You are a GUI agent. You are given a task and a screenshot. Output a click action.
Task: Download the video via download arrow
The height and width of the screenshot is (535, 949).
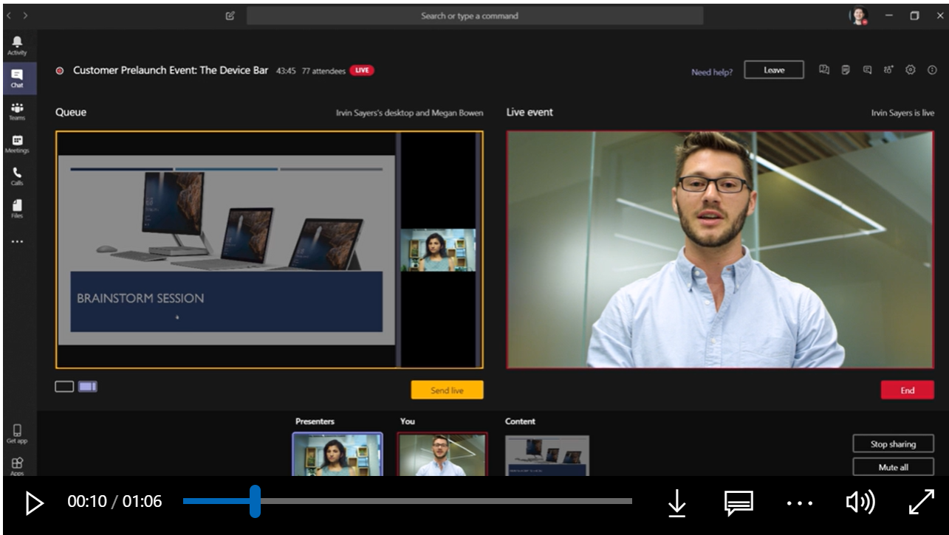coord(677,502)
